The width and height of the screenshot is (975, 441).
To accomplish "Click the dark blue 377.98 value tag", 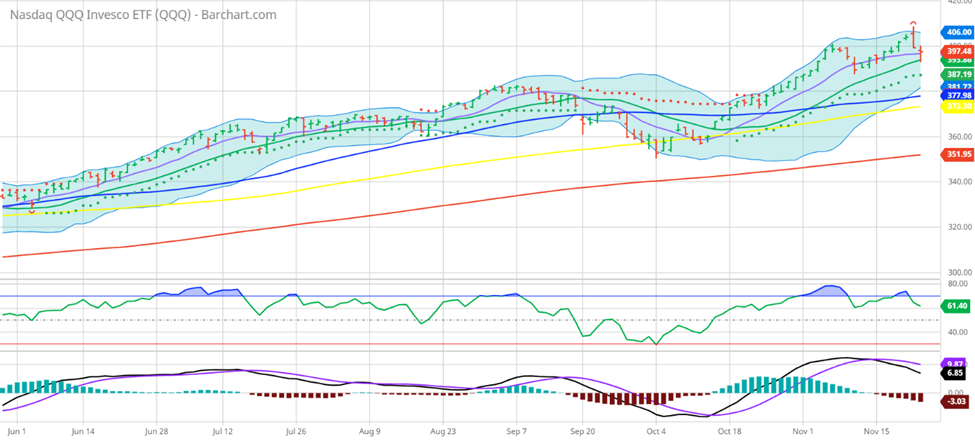I will [958, 96].
